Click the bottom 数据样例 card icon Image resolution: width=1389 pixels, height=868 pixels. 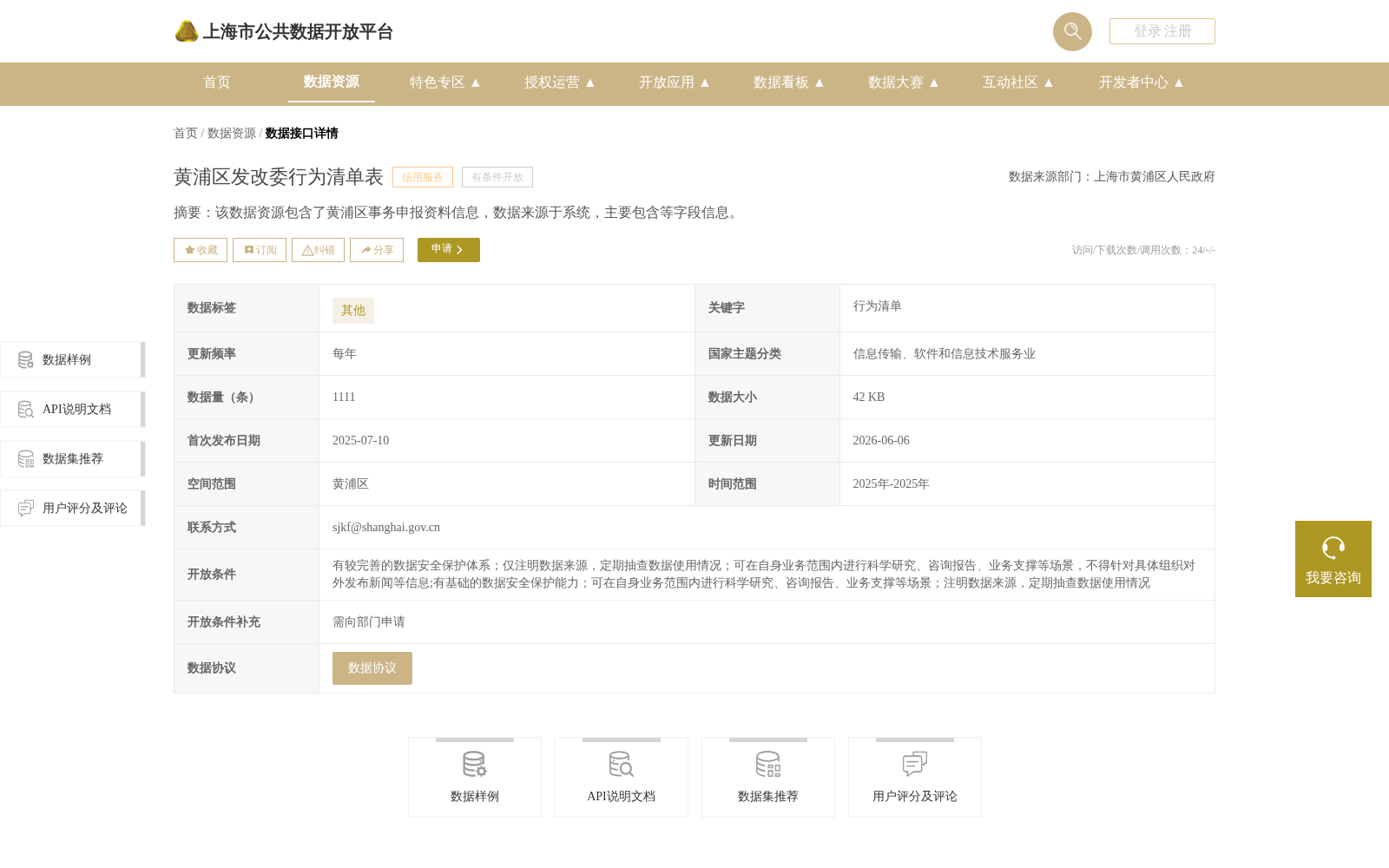pos(475,765)
